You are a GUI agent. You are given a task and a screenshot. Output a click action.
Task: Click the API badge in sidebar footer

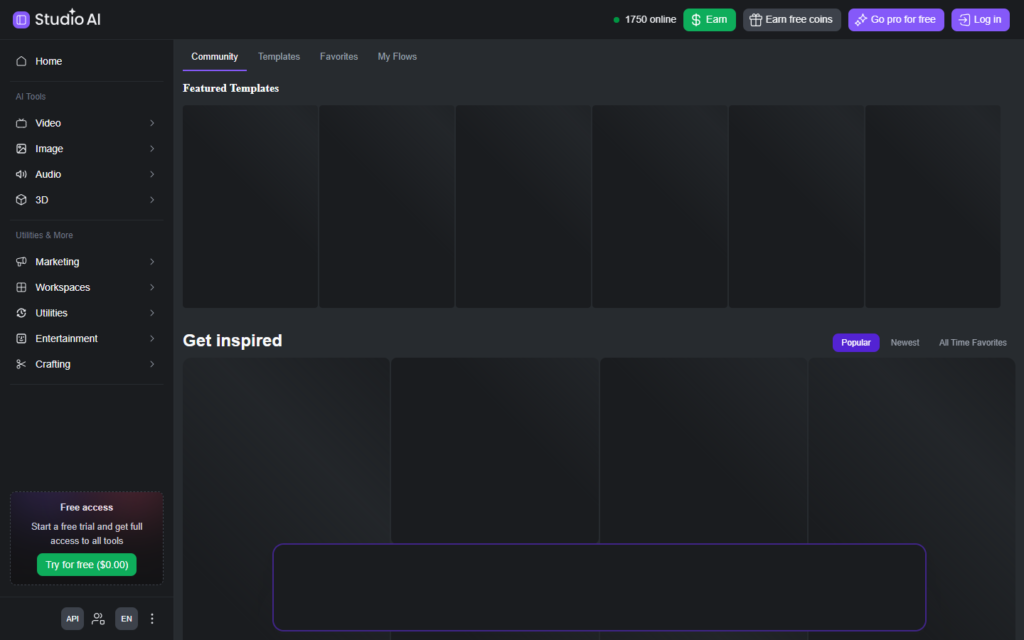tap(72, 618)
